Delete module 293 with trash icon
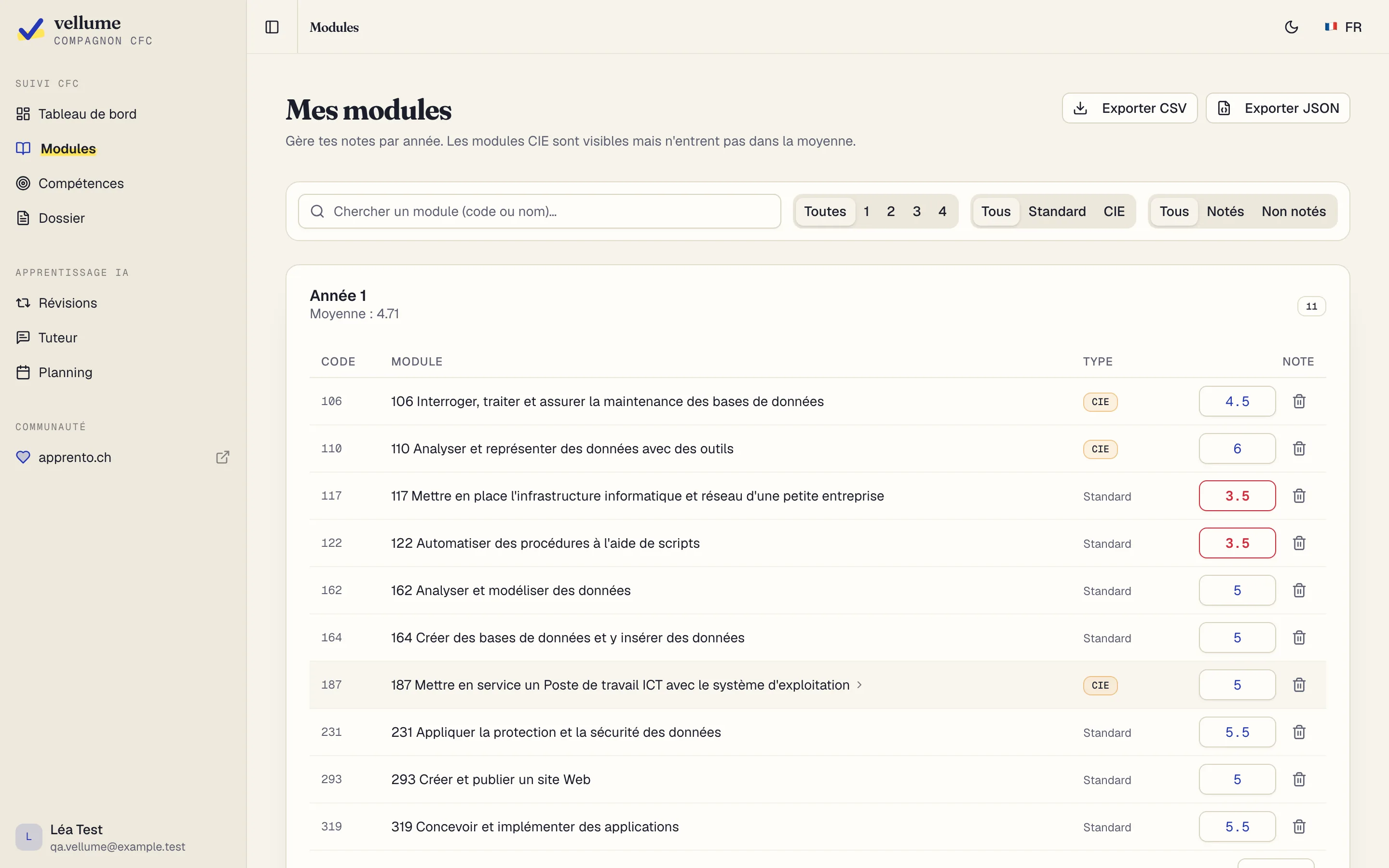The height and width of the screenshot is (868, 1389). point(1299,779)
